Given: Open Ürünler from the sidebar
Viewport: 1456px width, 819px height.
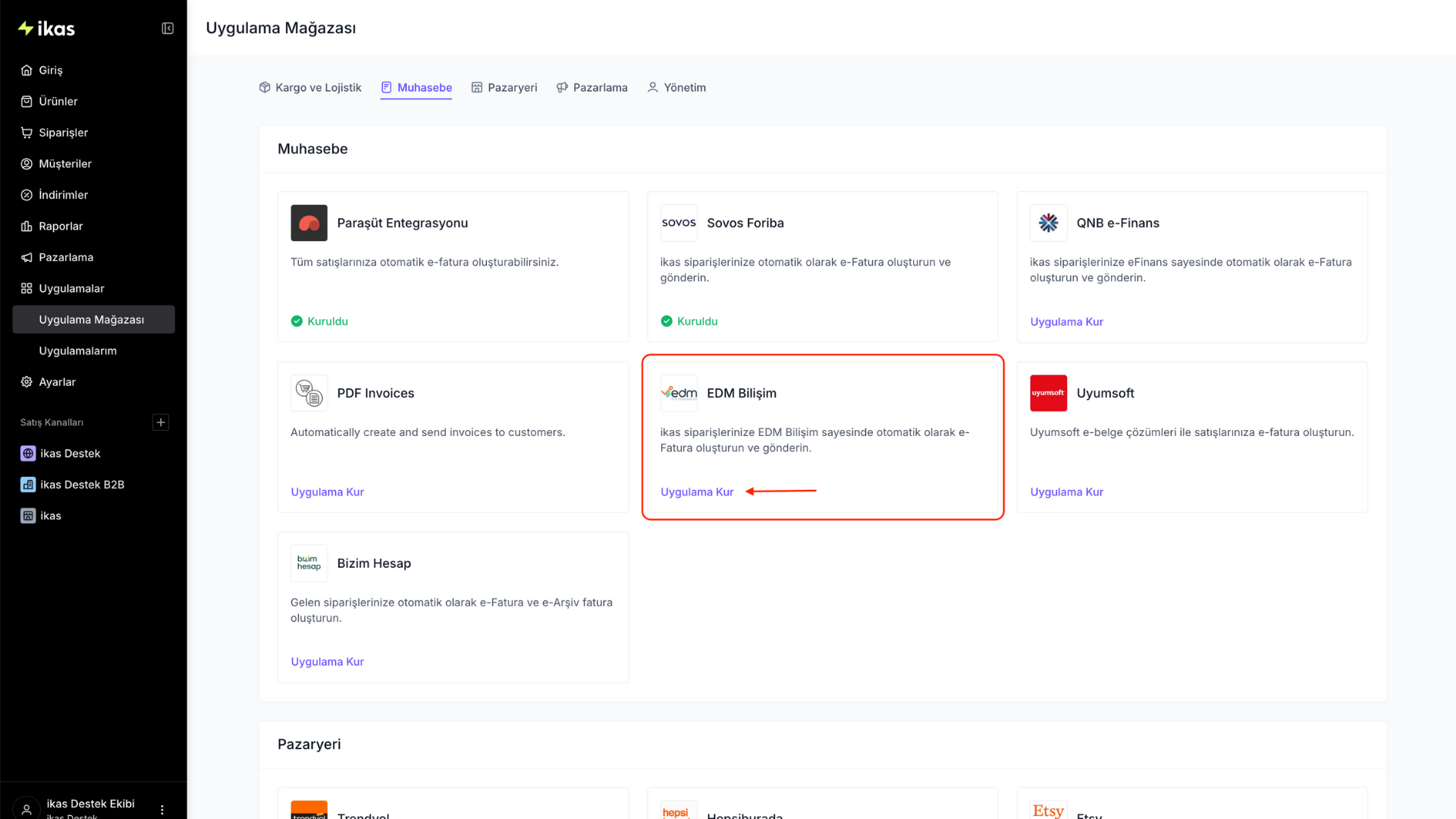Looking at the screenshot, I should tap(93, 101).
